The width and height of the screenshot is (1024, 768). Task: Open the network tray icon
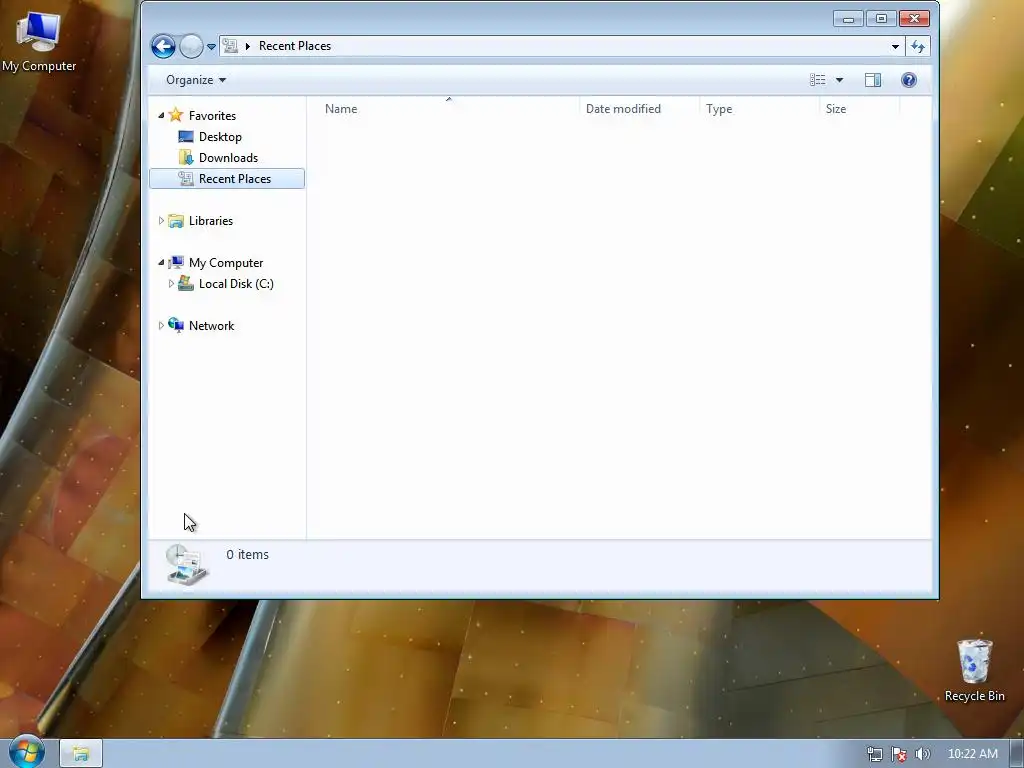pos(874,754)
